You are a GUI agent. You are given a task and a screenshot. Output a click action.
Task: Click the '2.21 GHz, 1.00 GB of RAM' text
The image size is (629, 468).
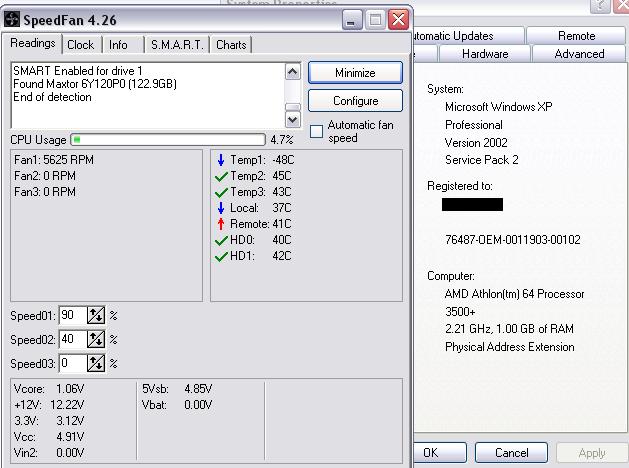click(509, 329)
